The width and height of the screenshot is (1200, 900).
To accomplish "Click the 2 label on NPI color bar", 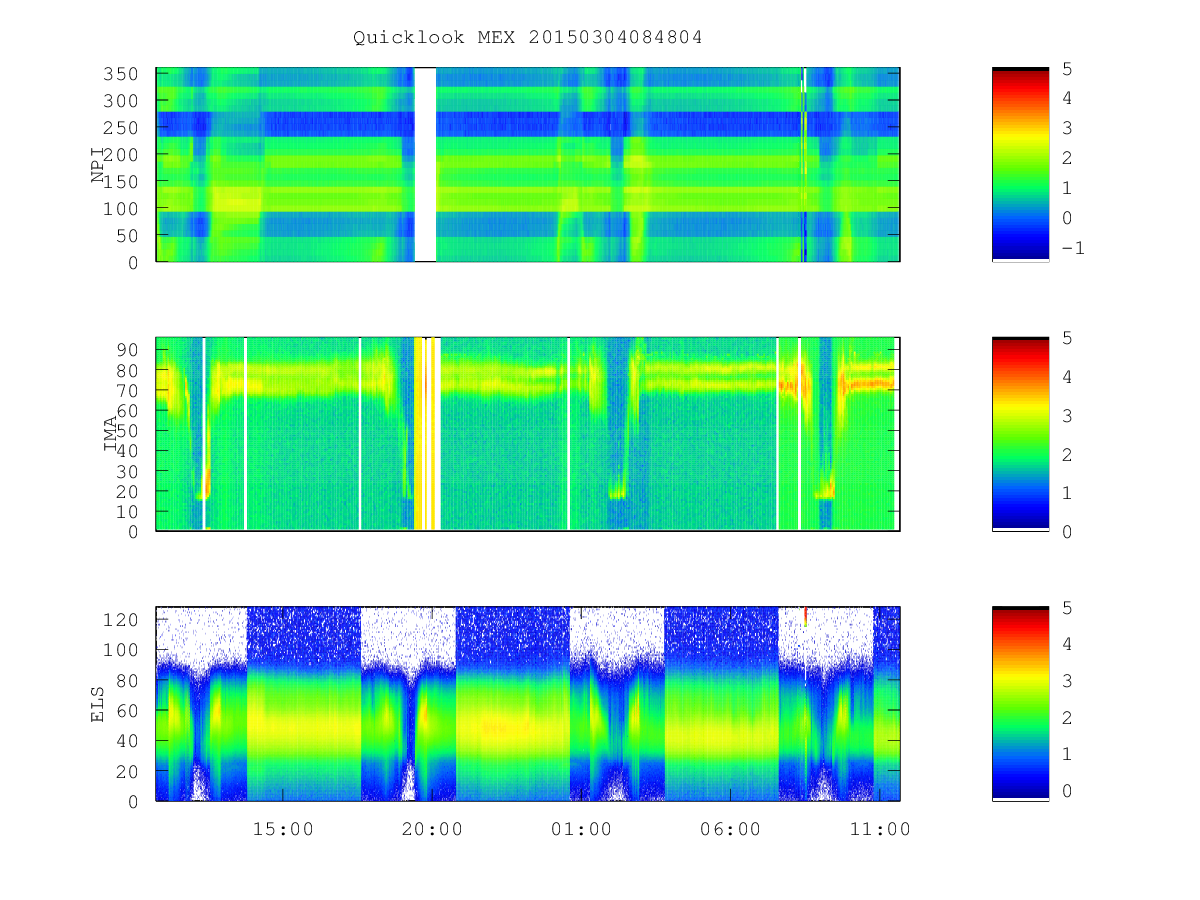I will click(1067, 158).
